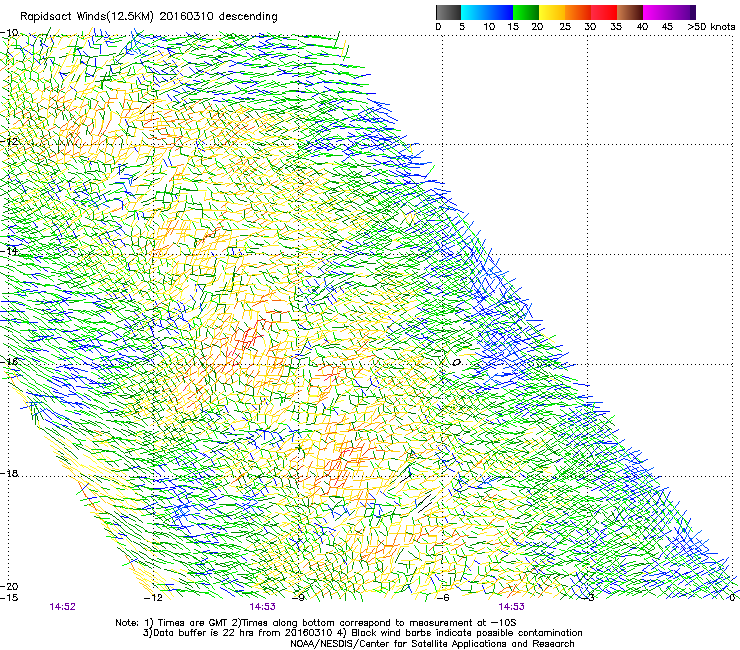The image size is (740, 650).
Task: Click the "-6" longitude axis label
Action: pyautogui.click(x=442, y=598)
